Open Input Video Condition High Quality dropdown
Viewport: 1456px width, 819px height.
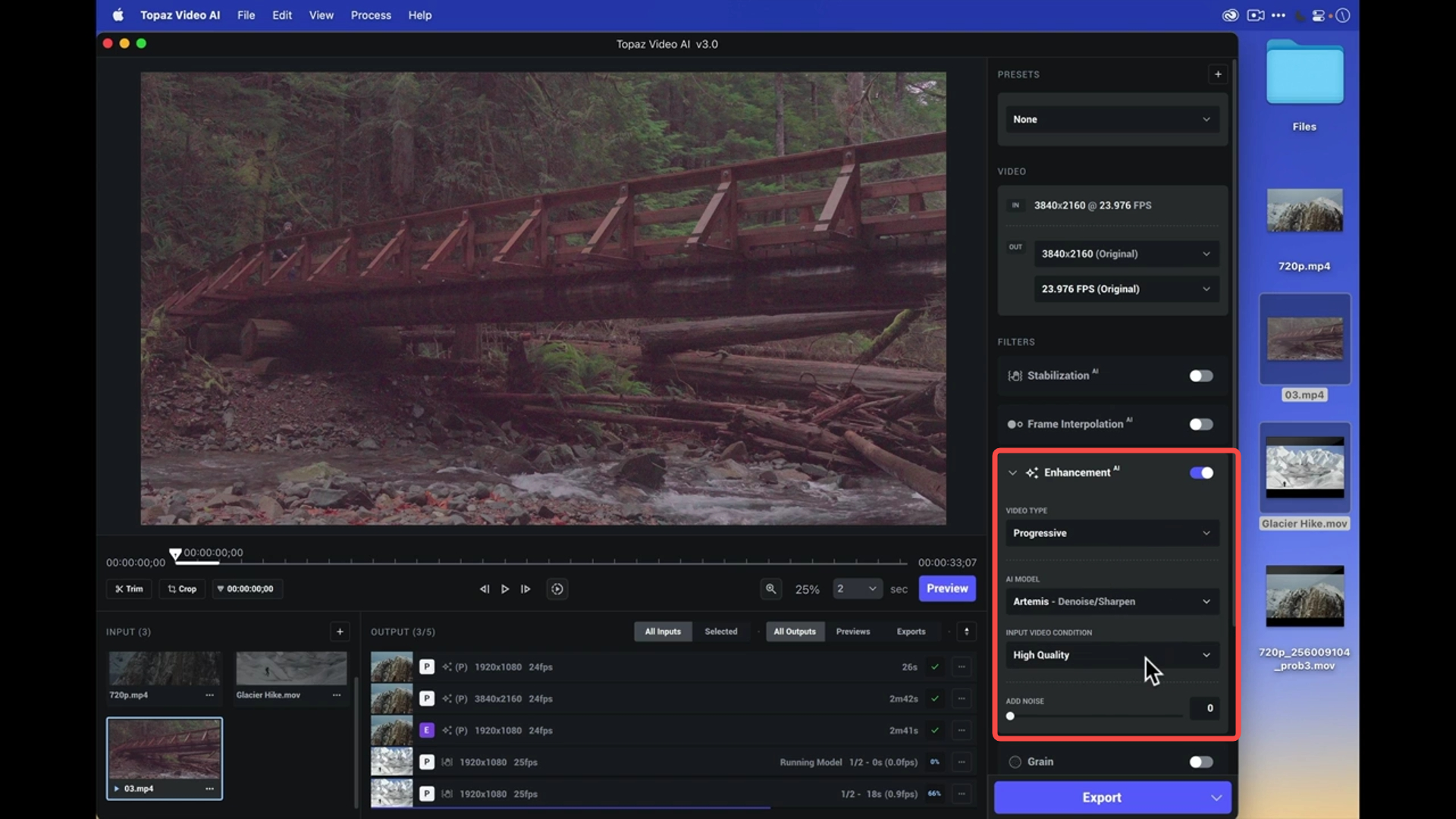pyautogui.click(x=1112, y=655)
